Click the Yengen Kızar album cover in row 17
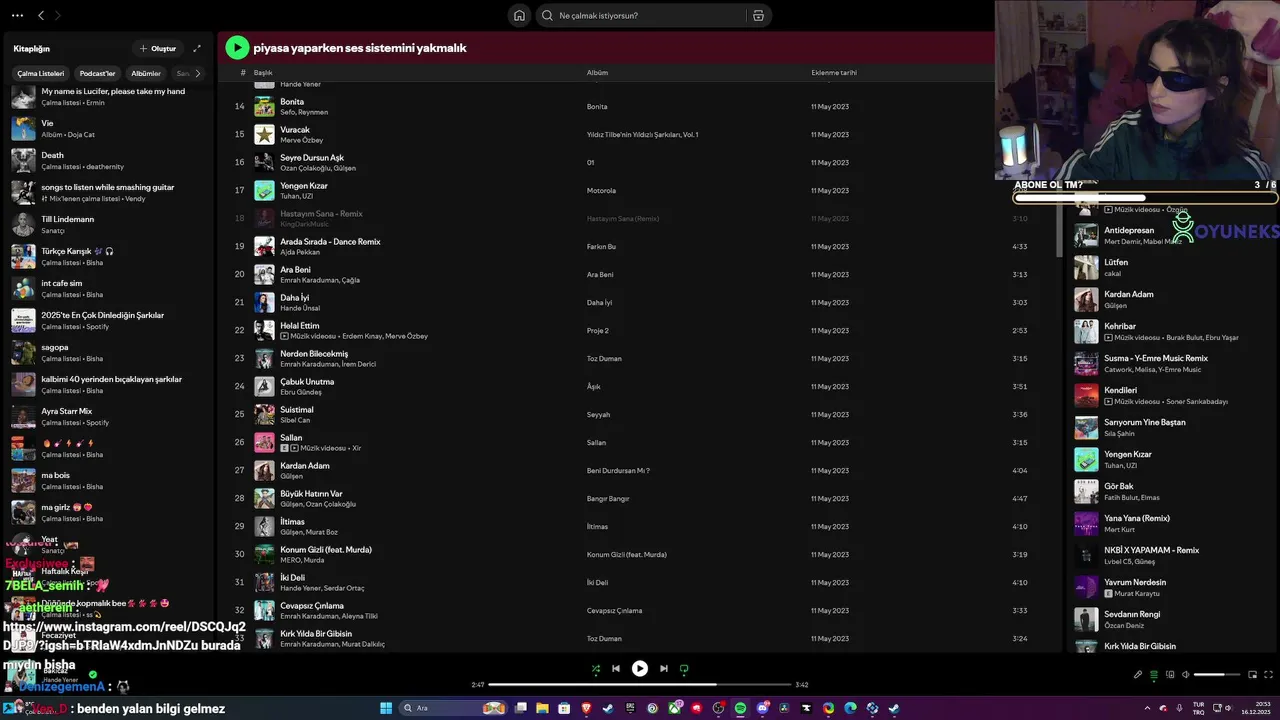 (264, 190)
